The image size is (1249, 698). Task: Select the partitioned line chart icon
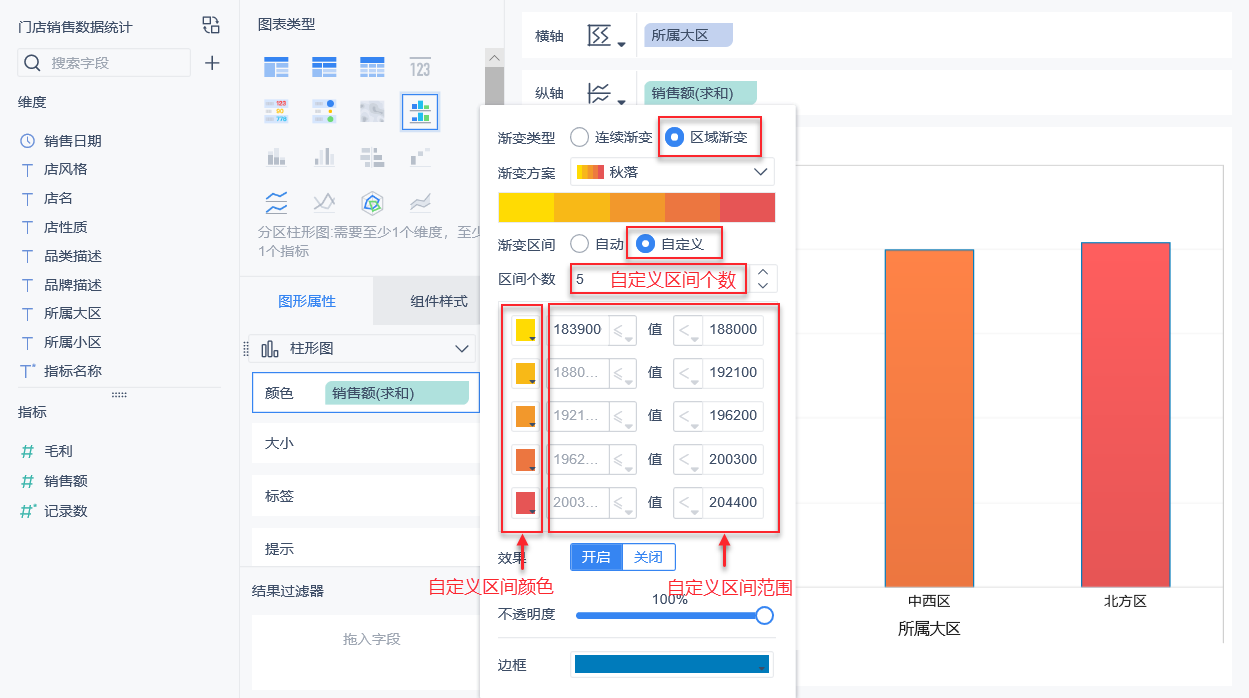[x=276, y=203]
